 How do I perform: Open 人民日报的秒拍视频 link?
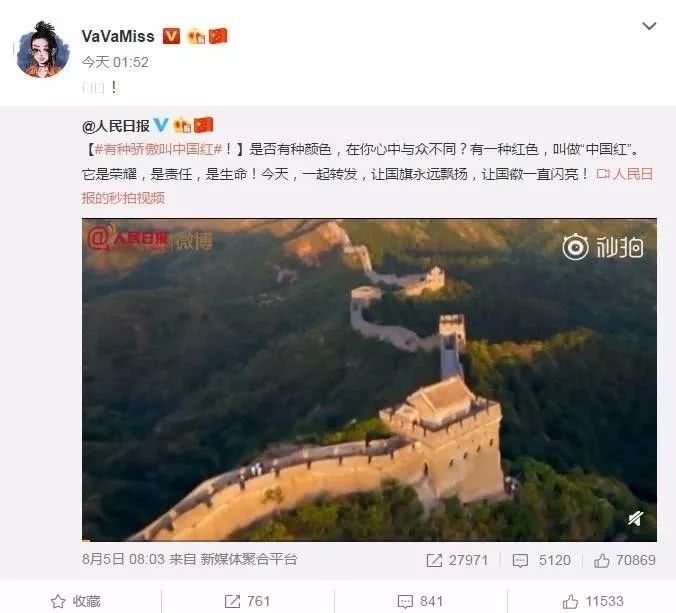click(x=367, y=186)
